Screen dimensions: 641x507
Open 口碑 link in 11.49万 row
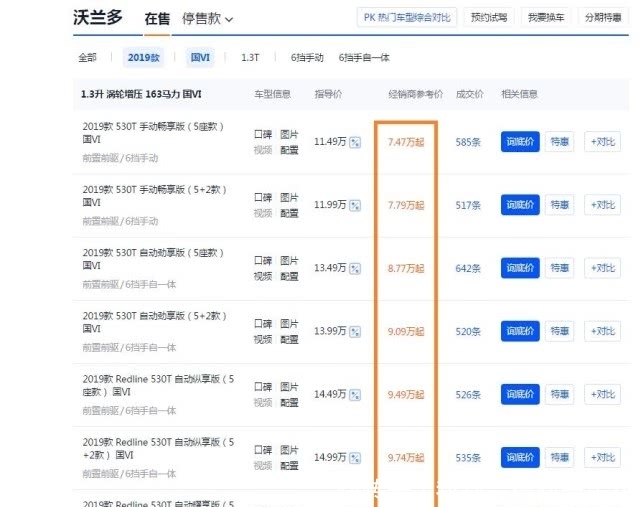coord(263,134)
